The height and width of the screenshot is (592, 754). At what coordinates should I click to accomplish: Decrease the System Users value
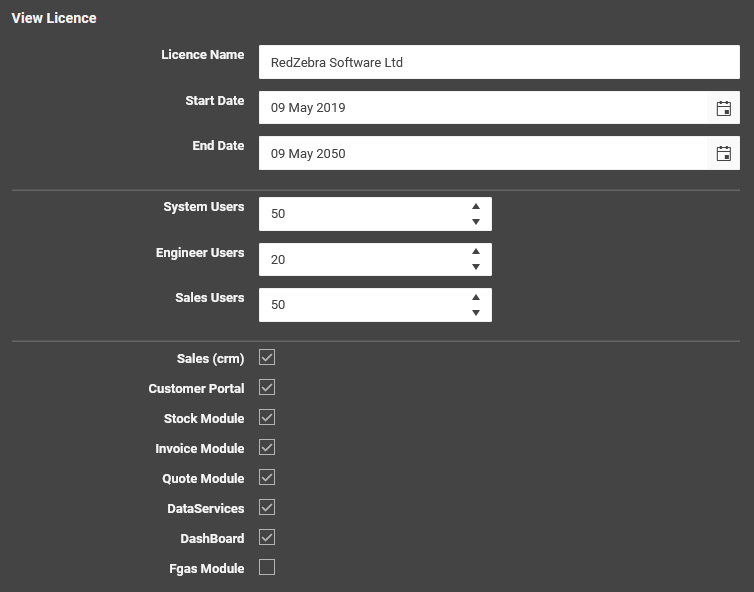click(x=476, y=222)
